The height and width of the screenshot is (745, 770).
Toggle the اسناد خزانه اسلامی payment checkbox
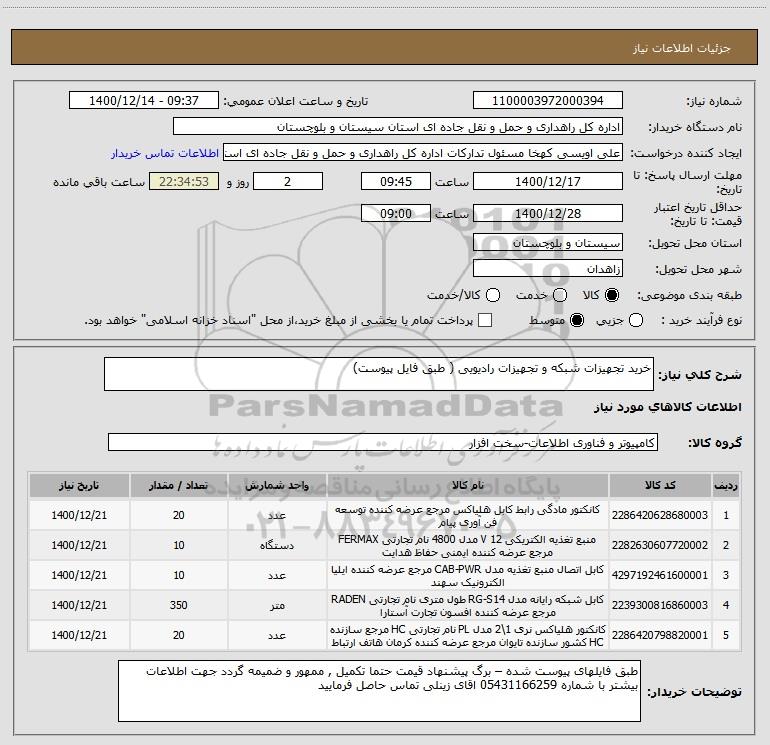pos(485,320)
